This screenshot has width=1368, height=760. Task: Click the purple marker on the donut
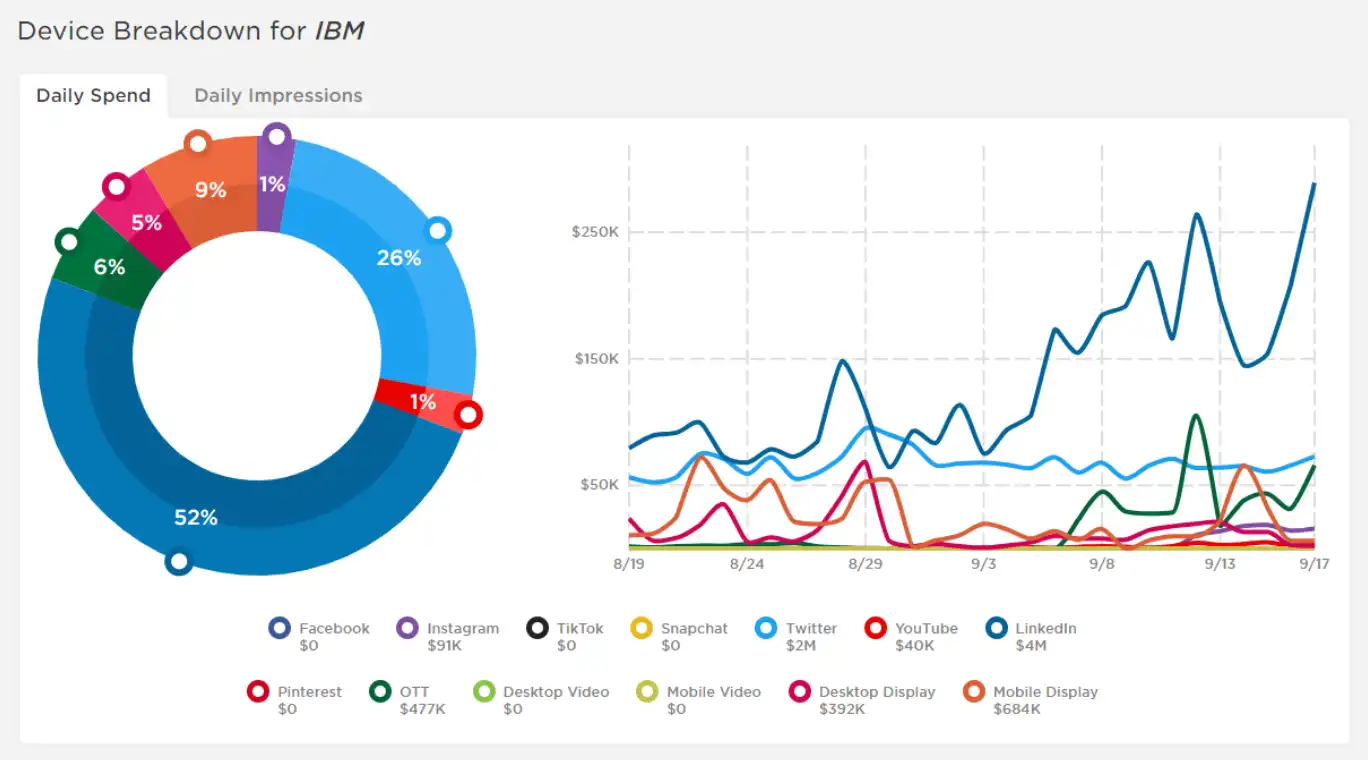click(x=277, y=135)
